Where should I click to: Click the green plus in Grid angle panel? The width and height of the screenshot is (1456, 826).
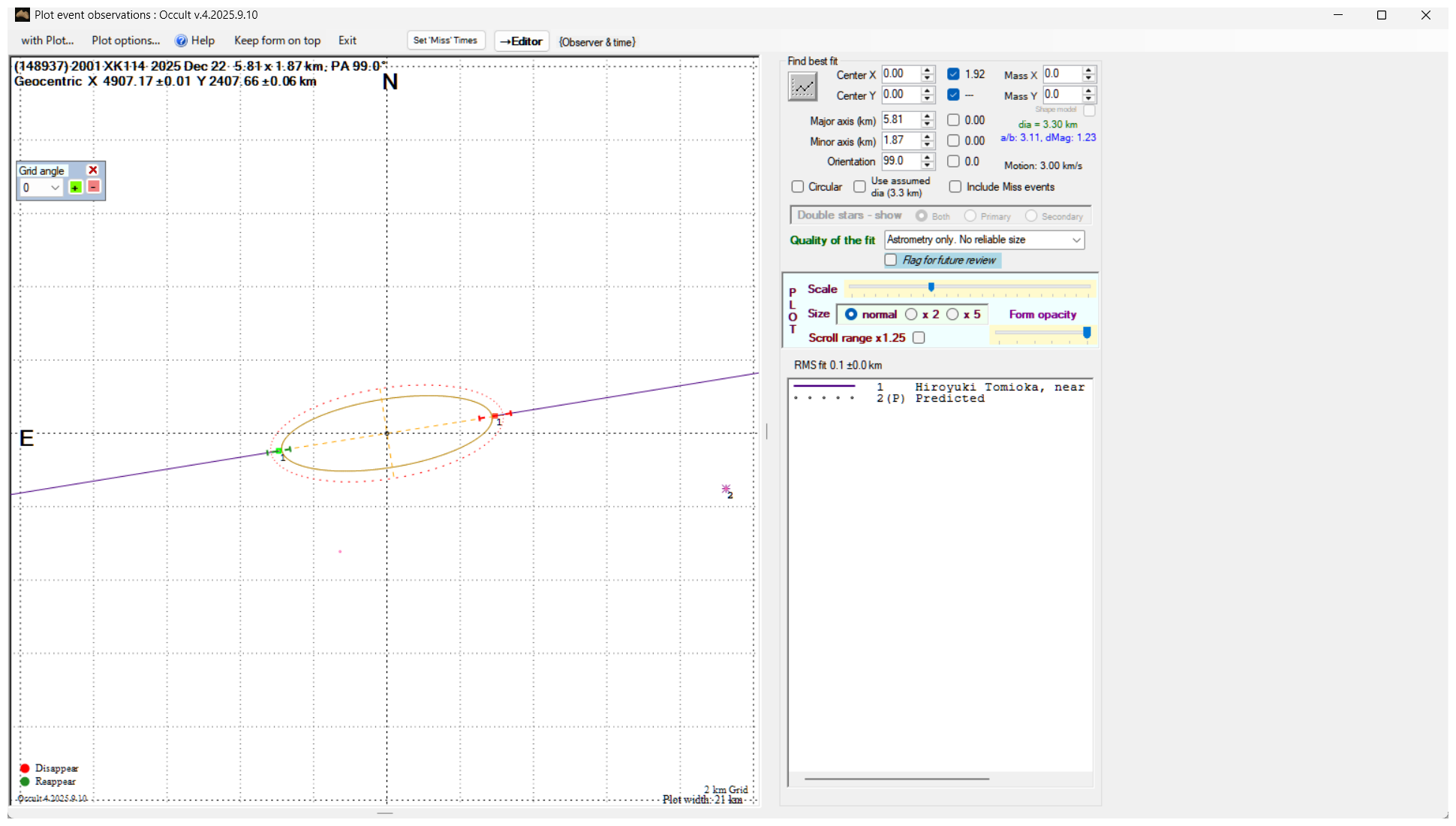[x=76, y=187]
